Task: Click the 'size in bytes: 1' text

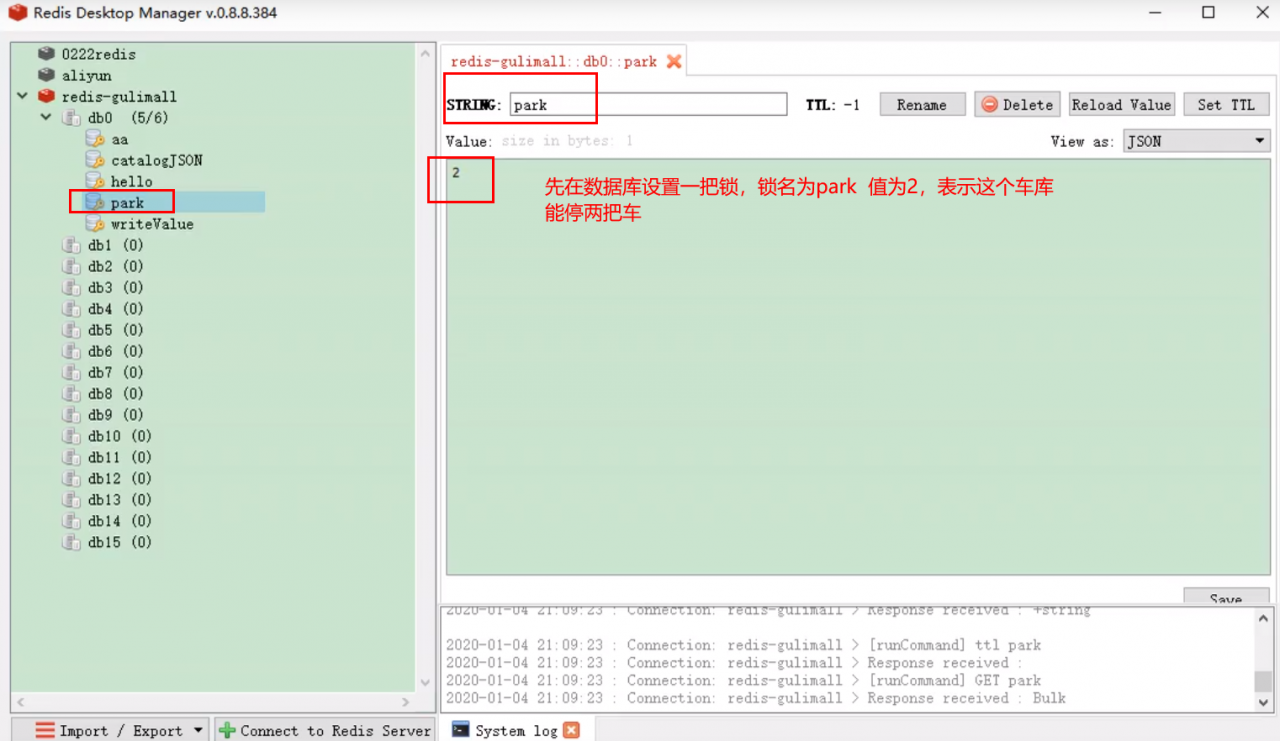Action: click(x=567, y=141)
